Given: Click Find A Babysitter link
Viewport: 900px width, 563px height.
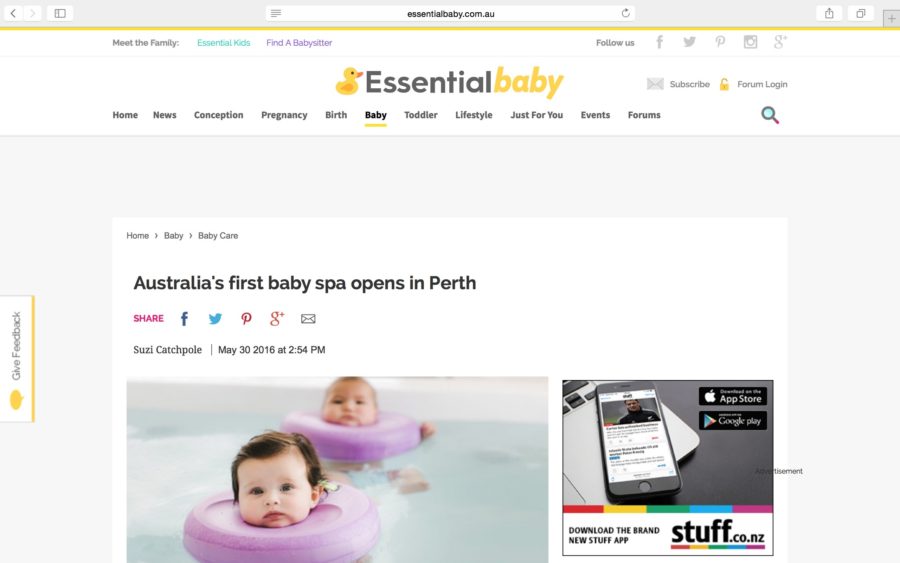Looking at the screenshot, I should (x=299, y=42).
